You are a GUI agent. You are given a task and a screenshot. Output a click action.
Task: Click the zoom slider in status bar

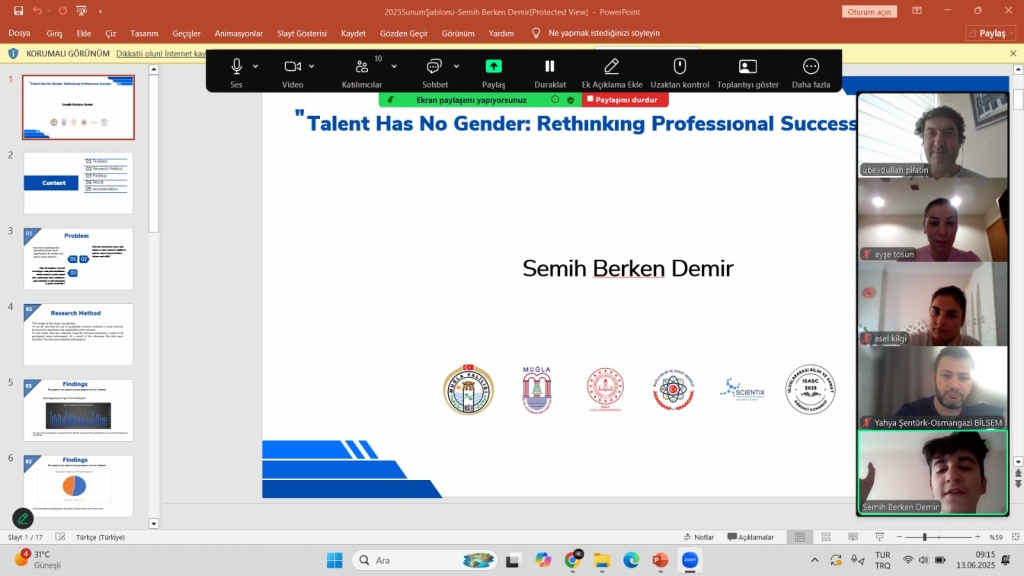pyautogui.click(x=925, y=537)
